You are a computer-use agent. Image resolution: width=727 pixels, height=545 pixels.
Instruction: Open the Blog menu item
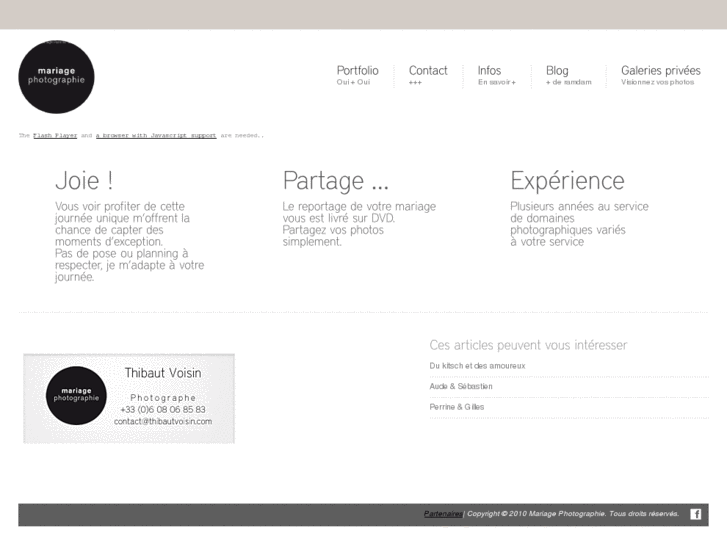[568, 75]
